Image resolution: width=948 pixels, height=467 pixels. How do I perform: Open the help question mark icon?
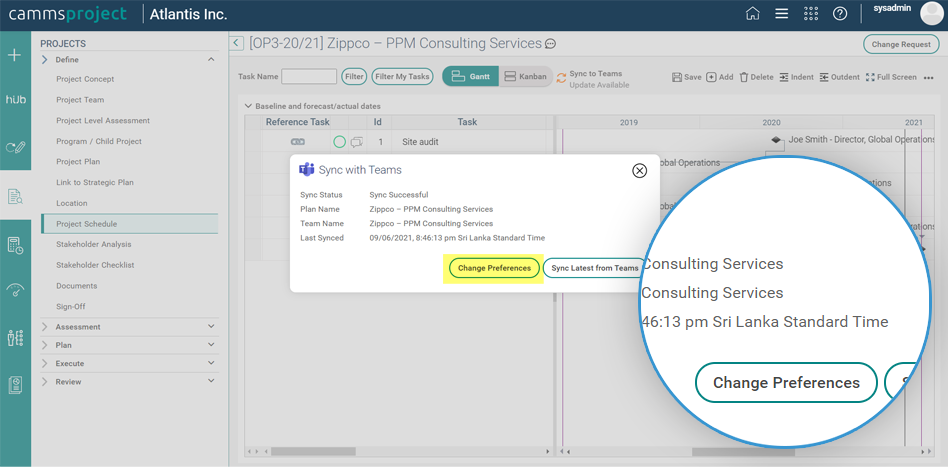pos(840,13)
